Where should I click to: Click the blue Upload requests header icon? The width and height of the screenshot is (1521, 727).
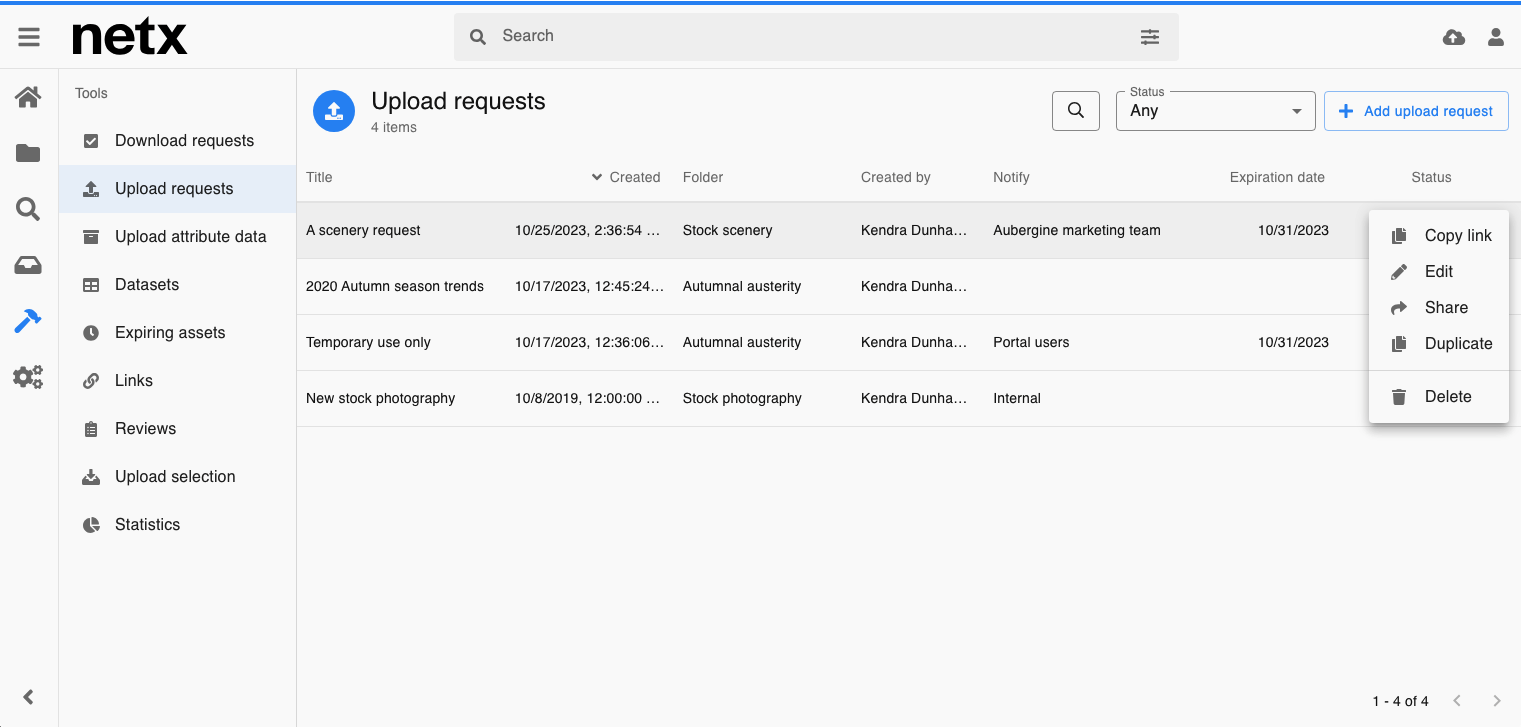(x=335, y=111)
